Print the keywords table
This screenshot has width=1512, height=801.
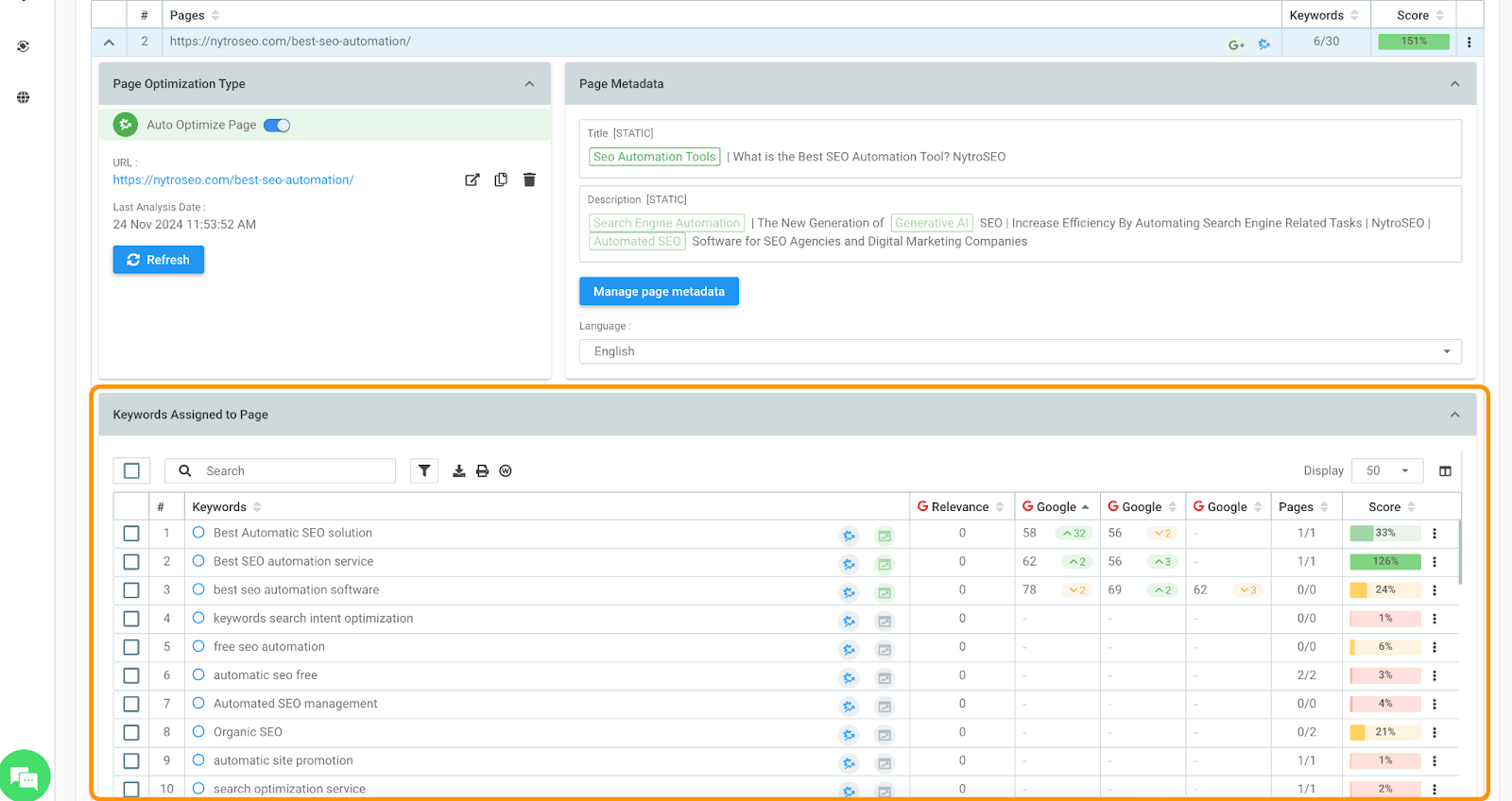coord(482,470)
